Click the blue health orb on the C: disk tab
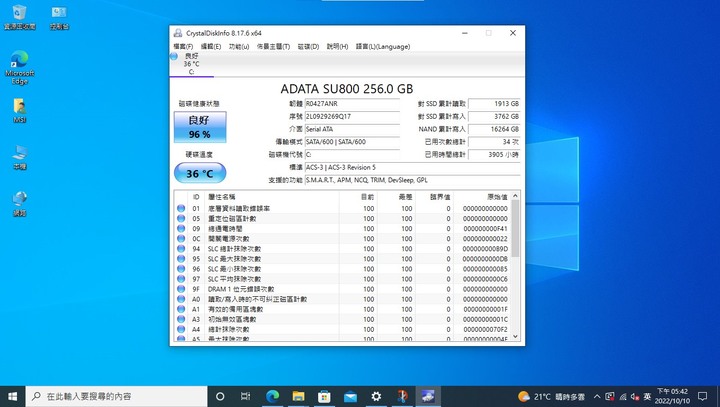 pyautogui.click(x=174, y=57)
